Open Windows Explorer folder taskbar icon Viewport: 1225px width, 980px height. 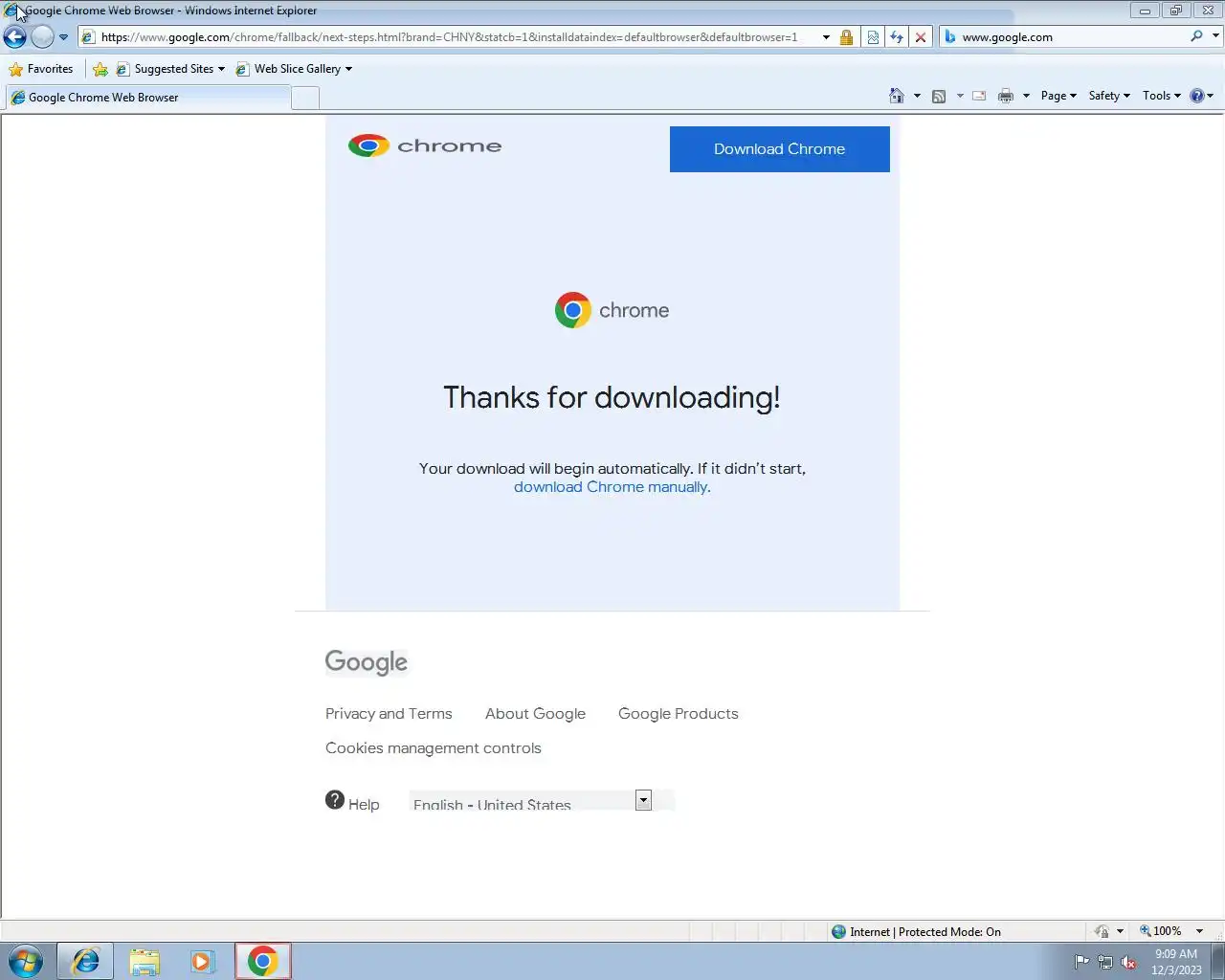(x=145, y=961)
